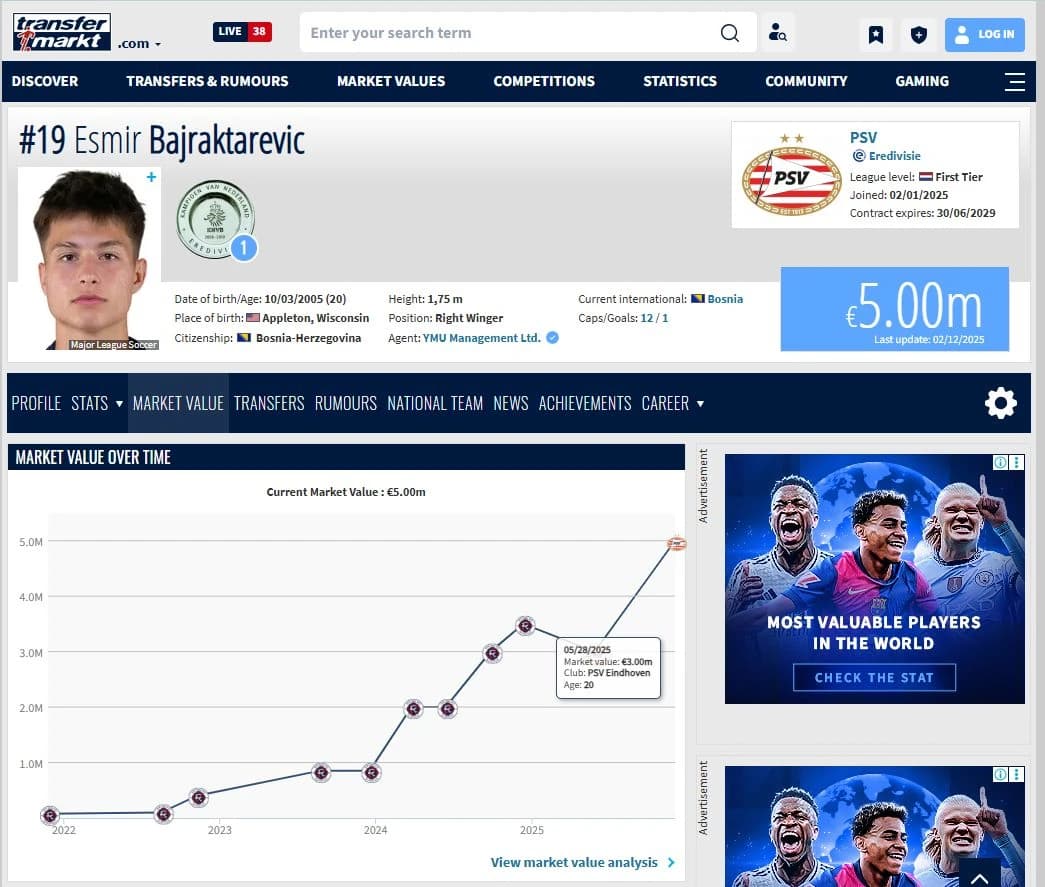Open top ad options dots icon
This screenshot has height=887, width=1045.
(1016, 462)
